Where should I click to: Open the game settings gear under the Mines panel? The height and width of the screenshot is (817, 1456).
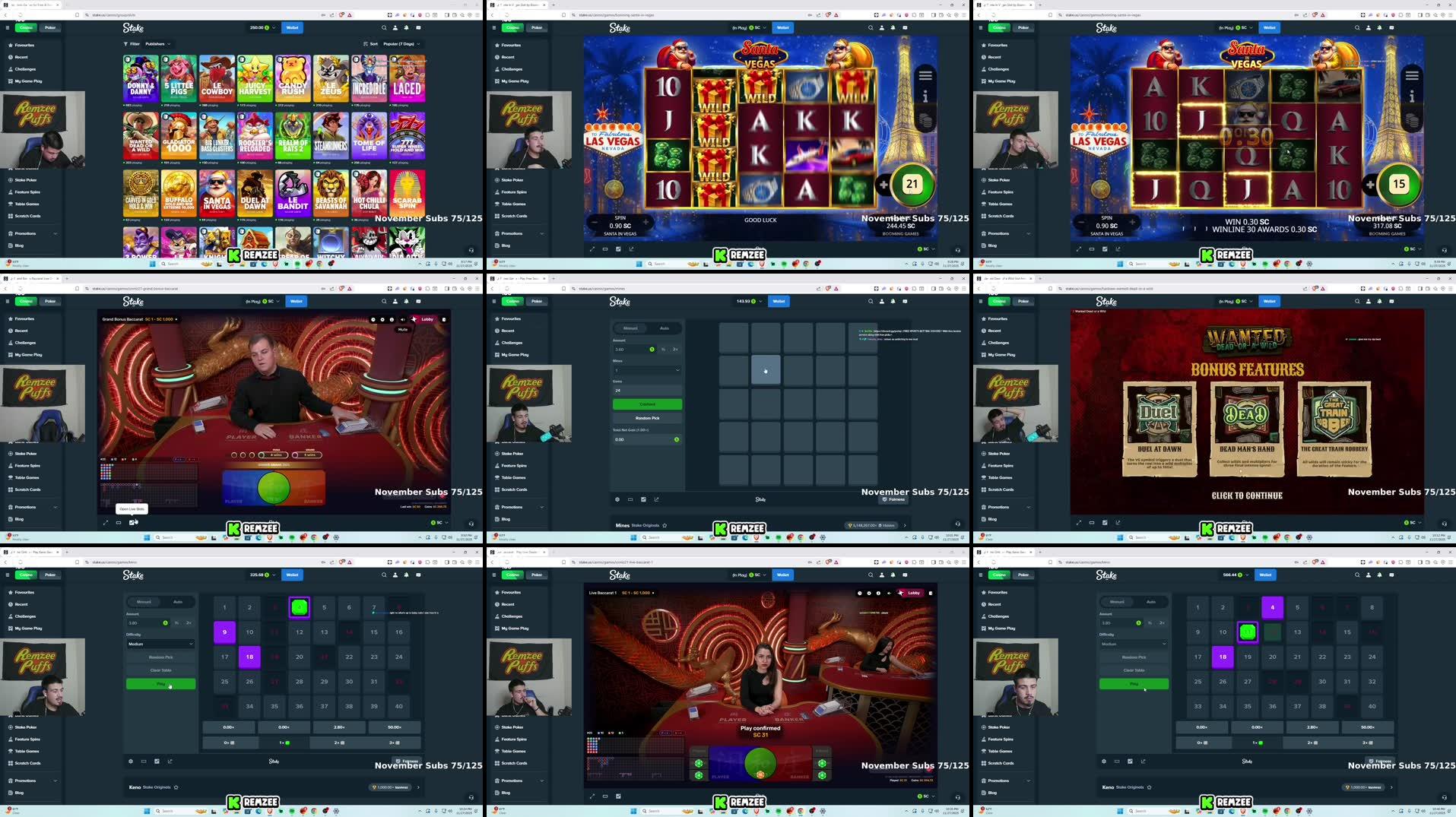(617, 499)
